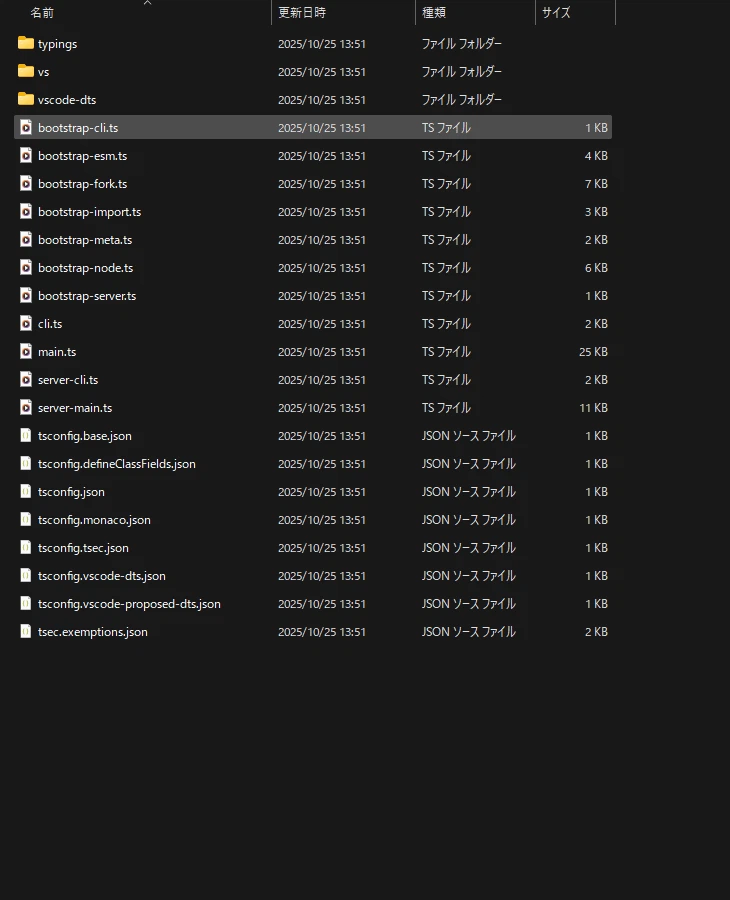
Task: Select tsconfig.json file name
Action: coord(71,492)
